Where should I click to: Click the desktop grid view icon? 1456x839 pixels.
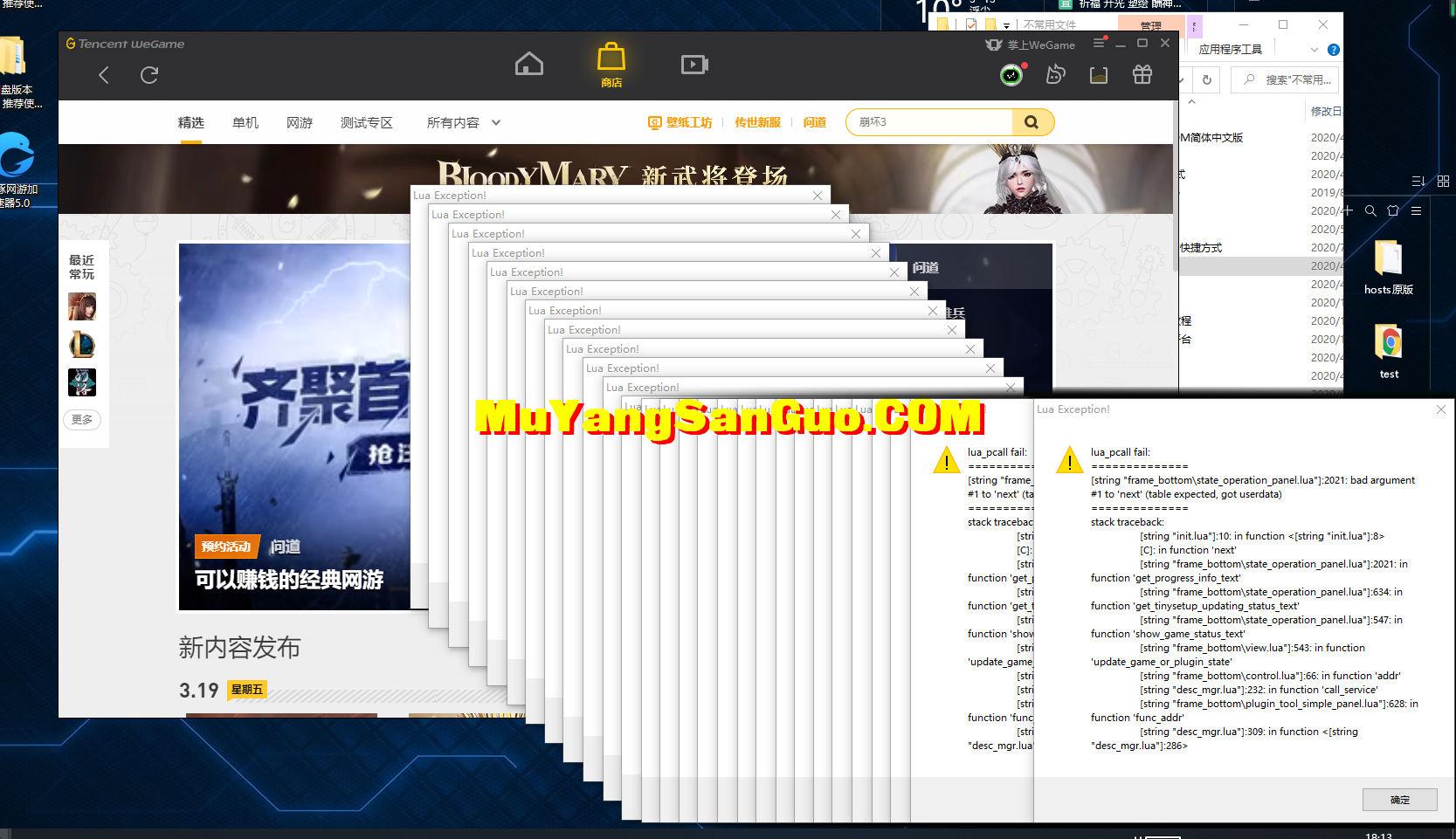(1443, 181)
